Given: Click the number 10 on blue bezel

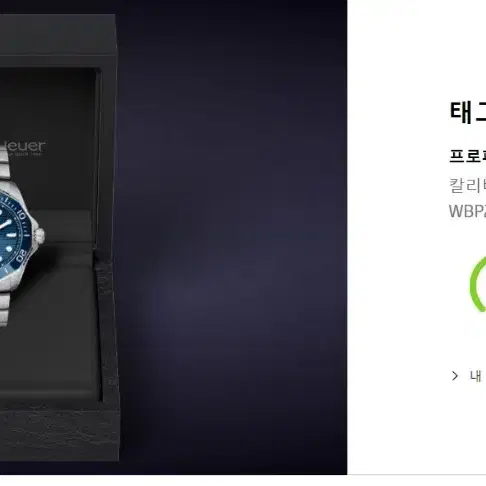Looking at the screenshot, I should (21, 215).
